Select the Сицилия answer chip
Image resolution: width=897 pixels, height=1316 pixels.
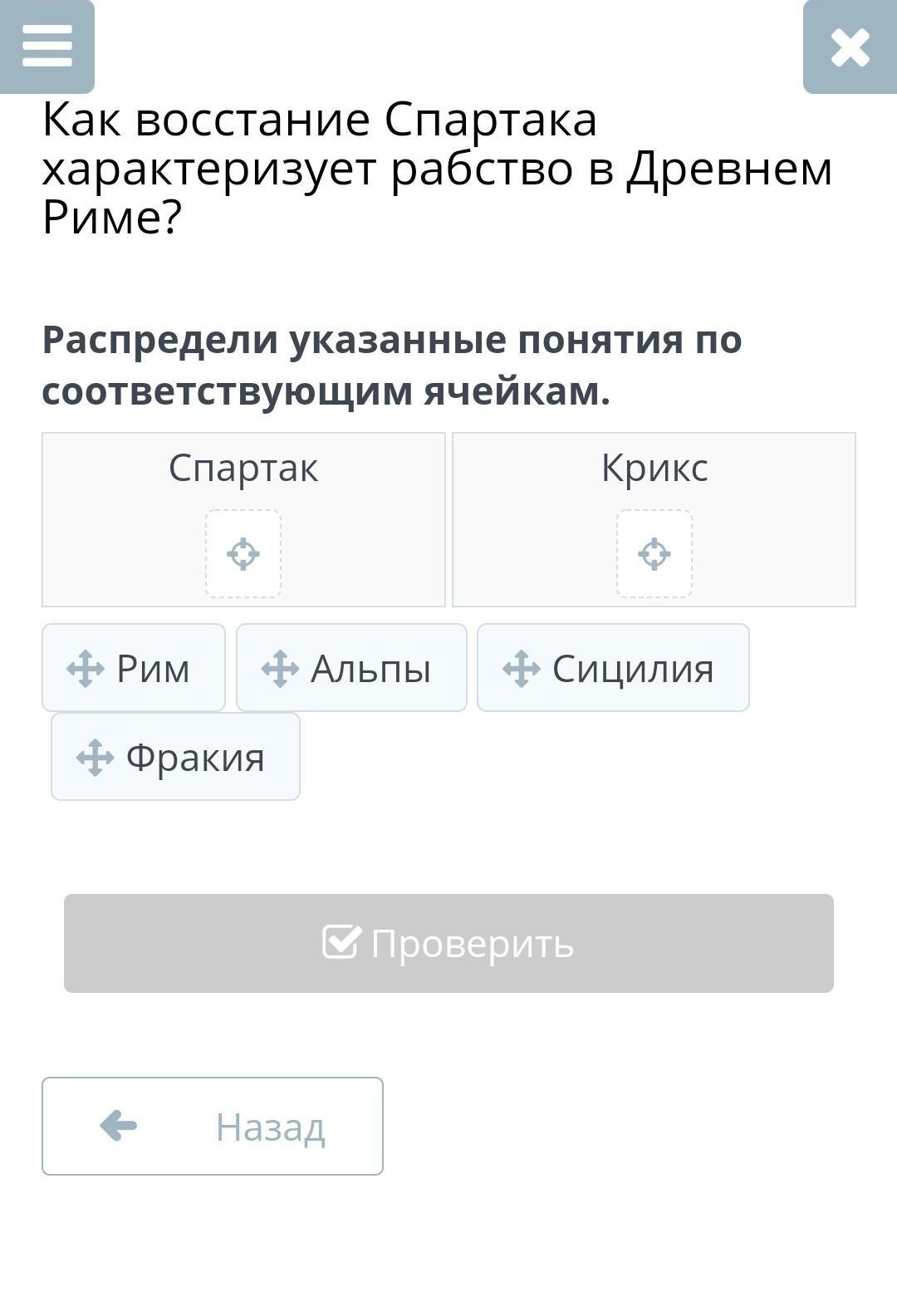[x=613, y=668]
